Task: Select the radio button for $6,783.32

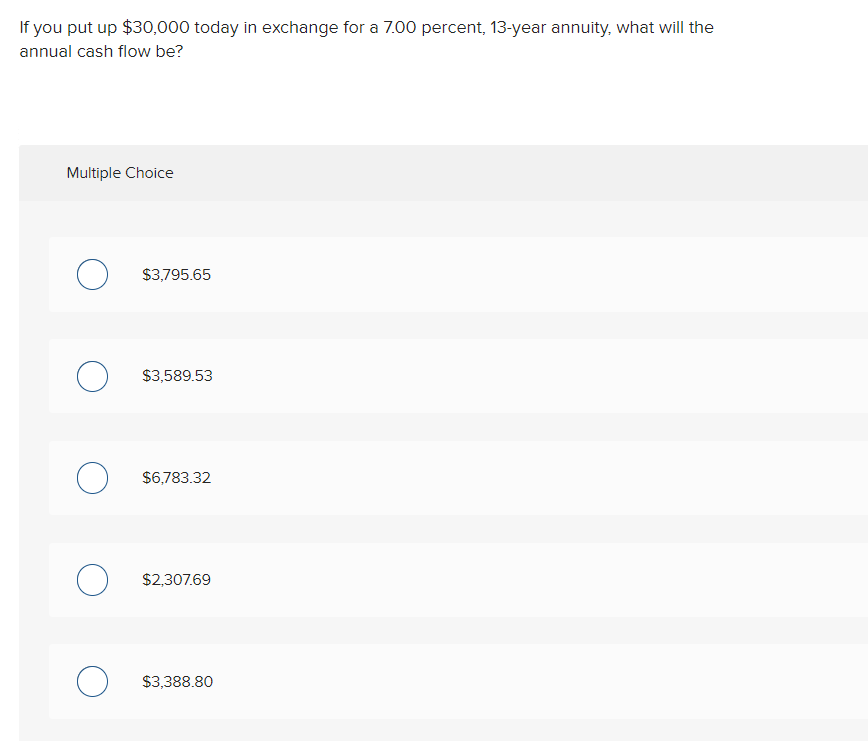Action: pyautogui.click(x=92, y=478)
